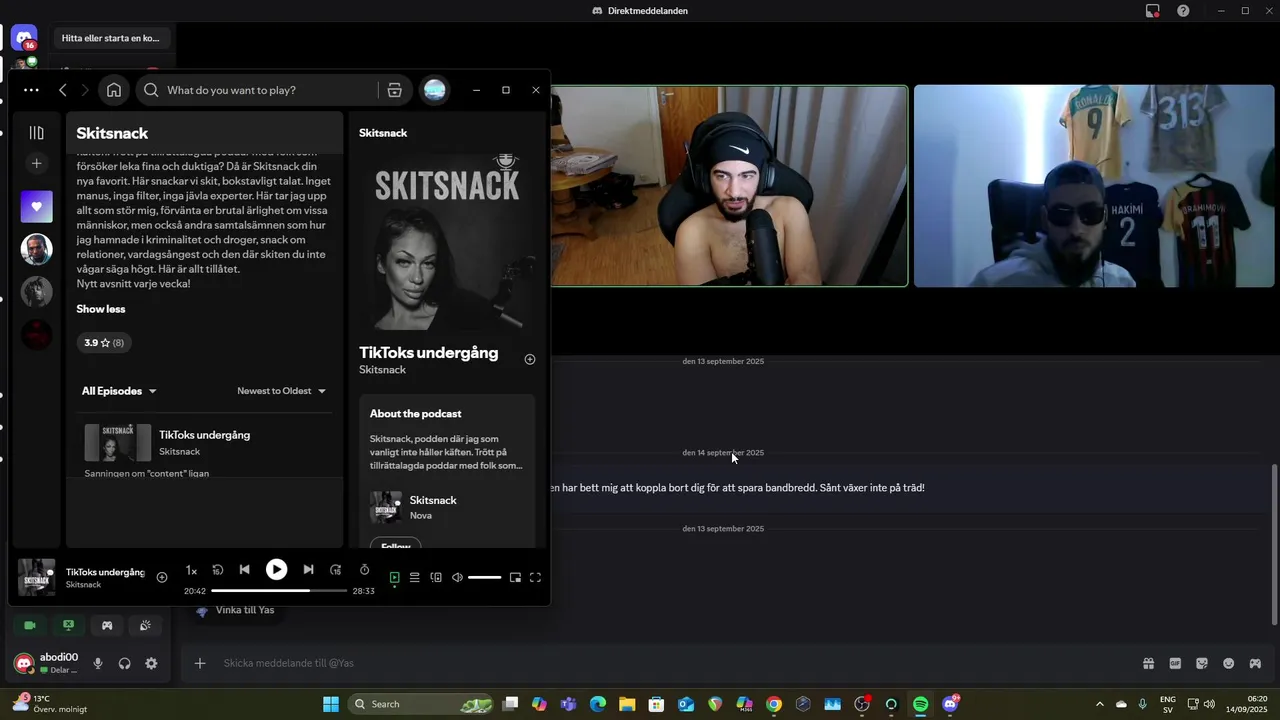
Task: Collapse podcast description with Show less
Action: pyautogui.click(x=101, y=309)
